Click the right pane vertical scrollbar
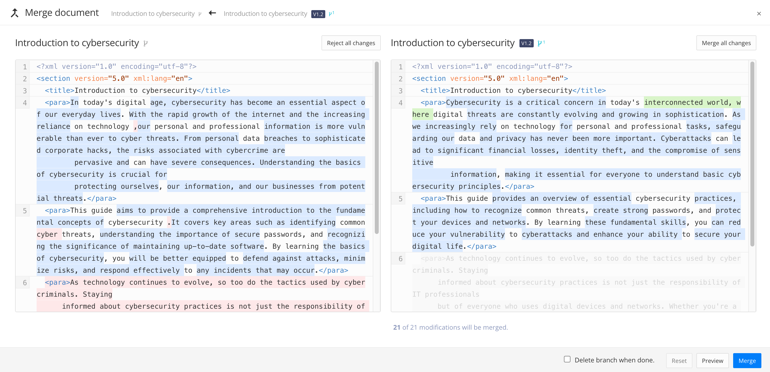770x372 pixels. click(x=752, y=153)
